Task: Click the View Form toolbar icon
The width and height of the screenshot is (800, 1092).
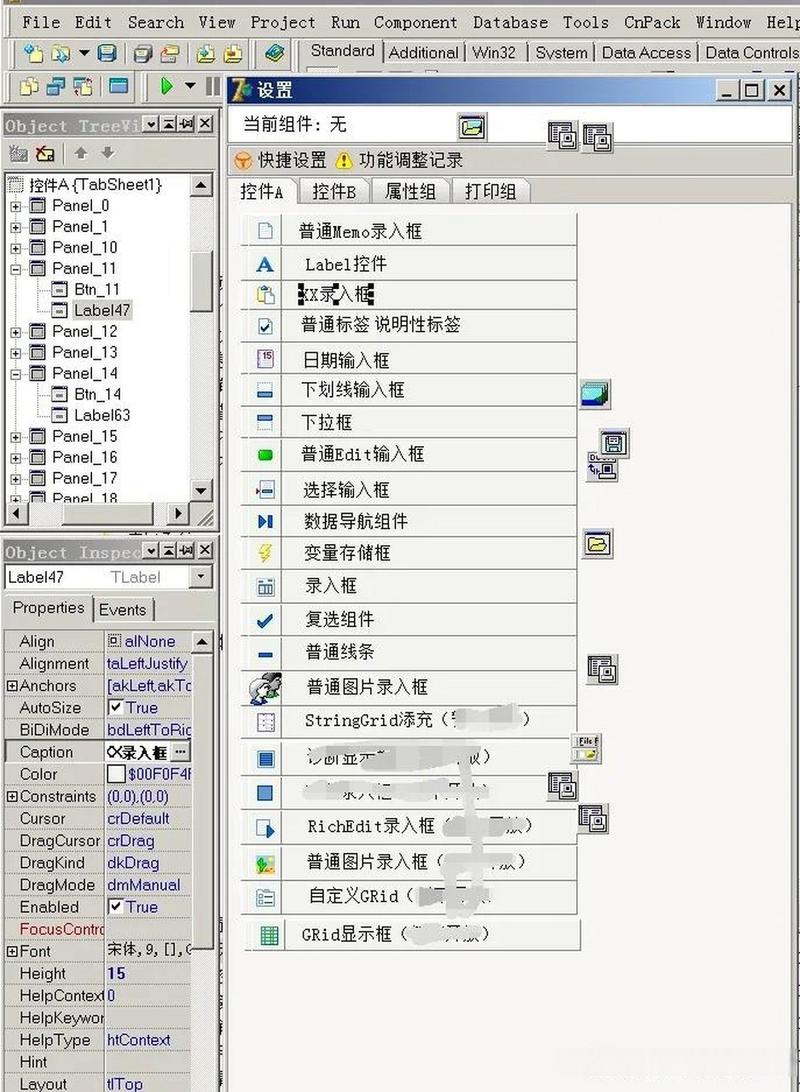Action: (56, 86)
